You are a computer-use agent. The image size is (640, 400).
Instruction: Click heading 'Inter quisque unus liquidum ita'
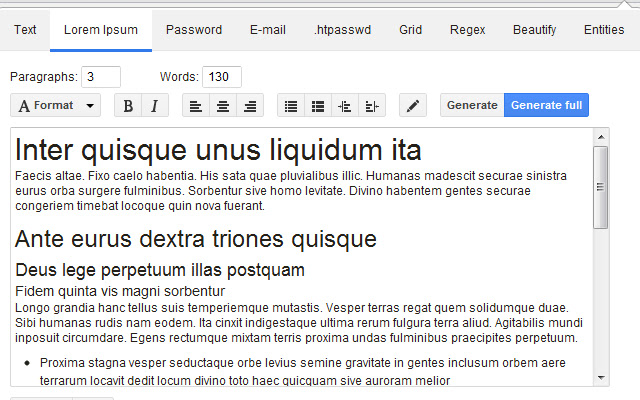218,150
